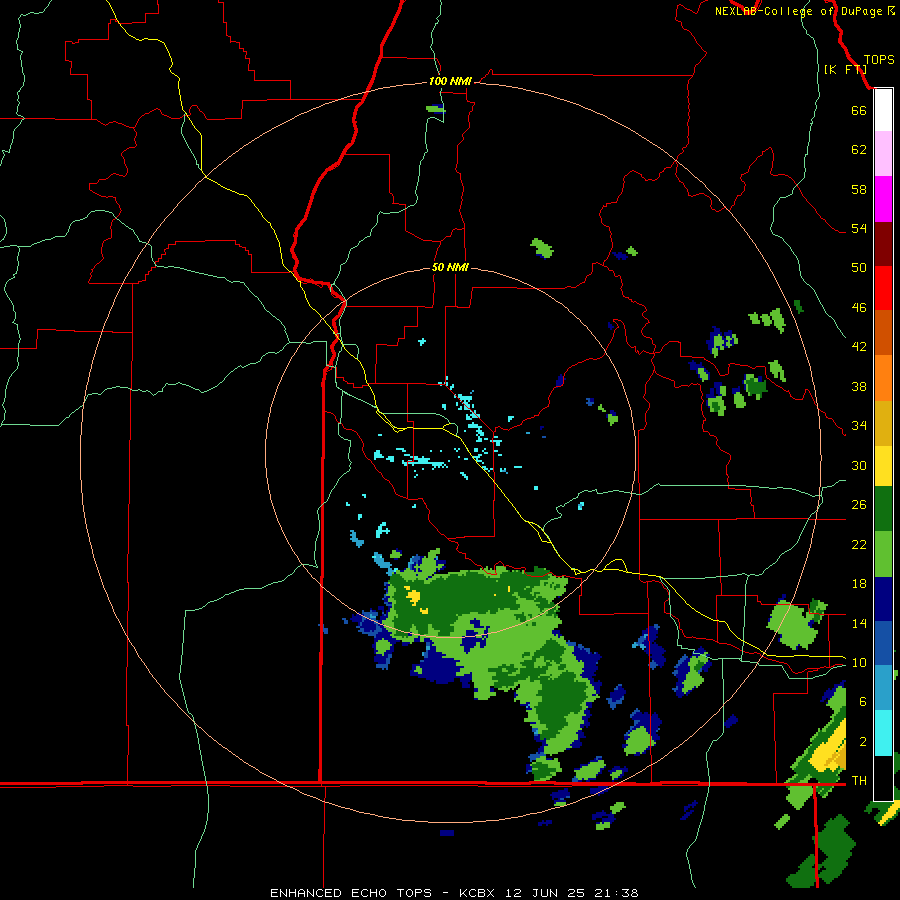This screenshot has width=900, height=900.
Task: Click the 'ENHANCED ECHO TOPS' product title
Action: coord(351,893)
